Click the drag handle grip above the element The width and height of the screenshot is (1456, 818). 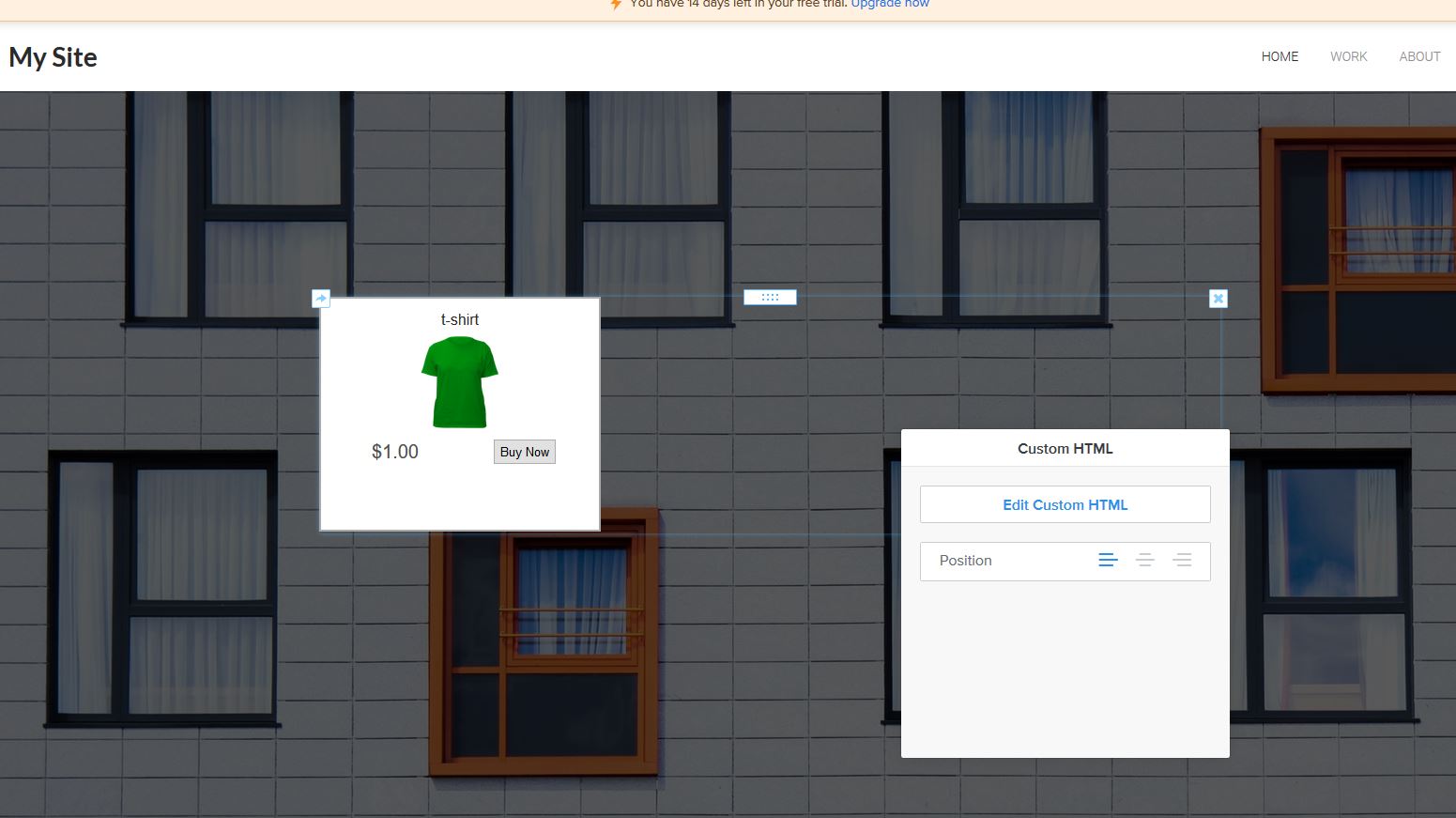770,297
